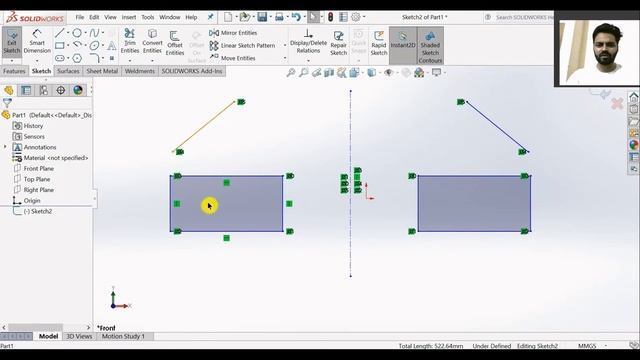Click the Rebuild traffic light icon
Image resolution: width=640 pixels, height=360 pixels.
point(330,17)
